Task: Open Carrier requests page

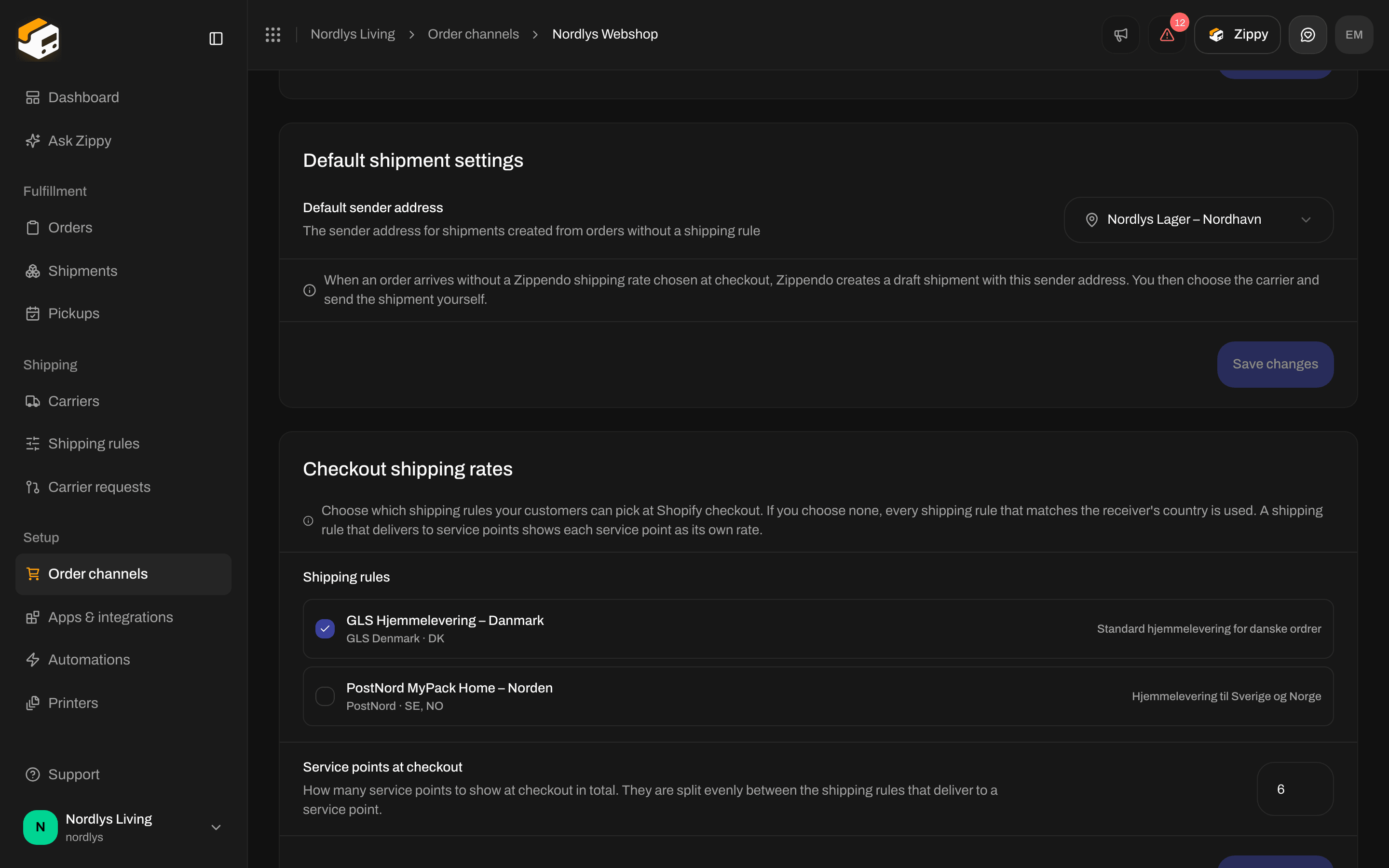Action: coord(123,487)
